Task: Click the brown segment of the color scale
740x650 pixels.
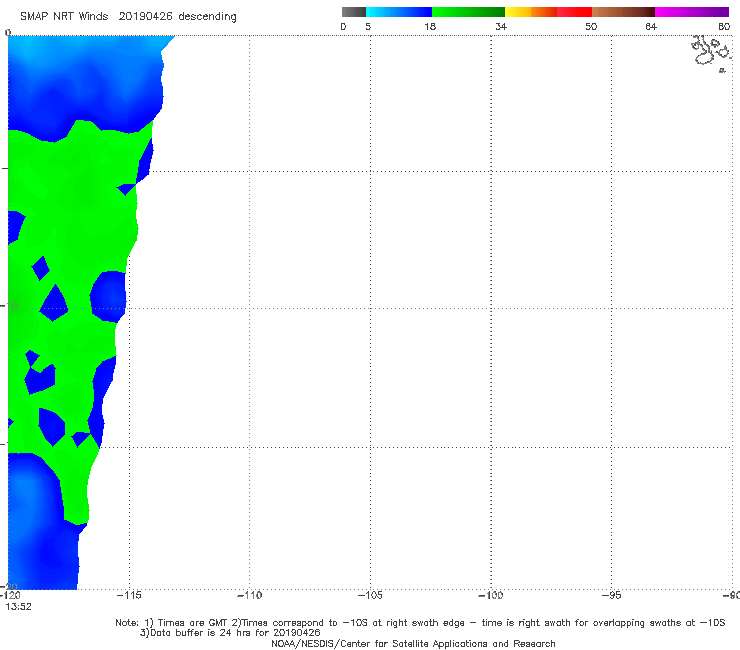Action: pyautogui.click(x=623, y=12)
